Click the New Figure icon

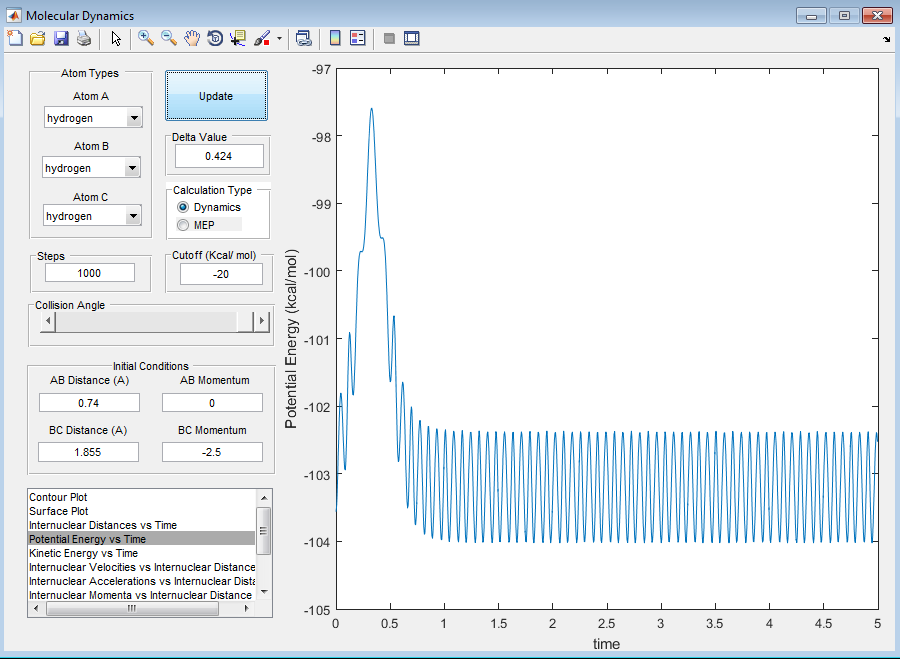[14, 39]
